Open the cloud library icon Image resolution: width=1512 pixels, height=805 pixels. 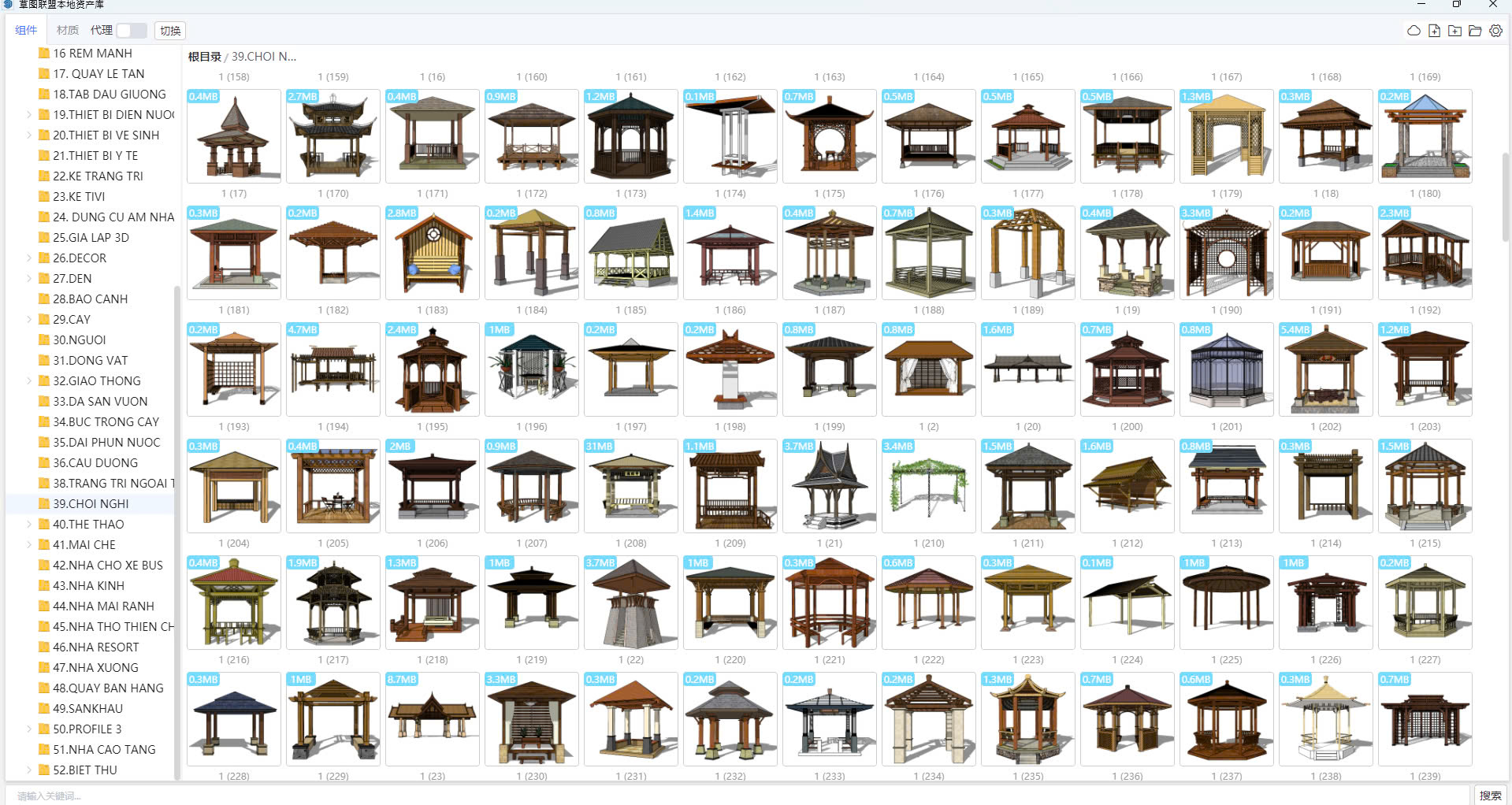click(1414, 31)
